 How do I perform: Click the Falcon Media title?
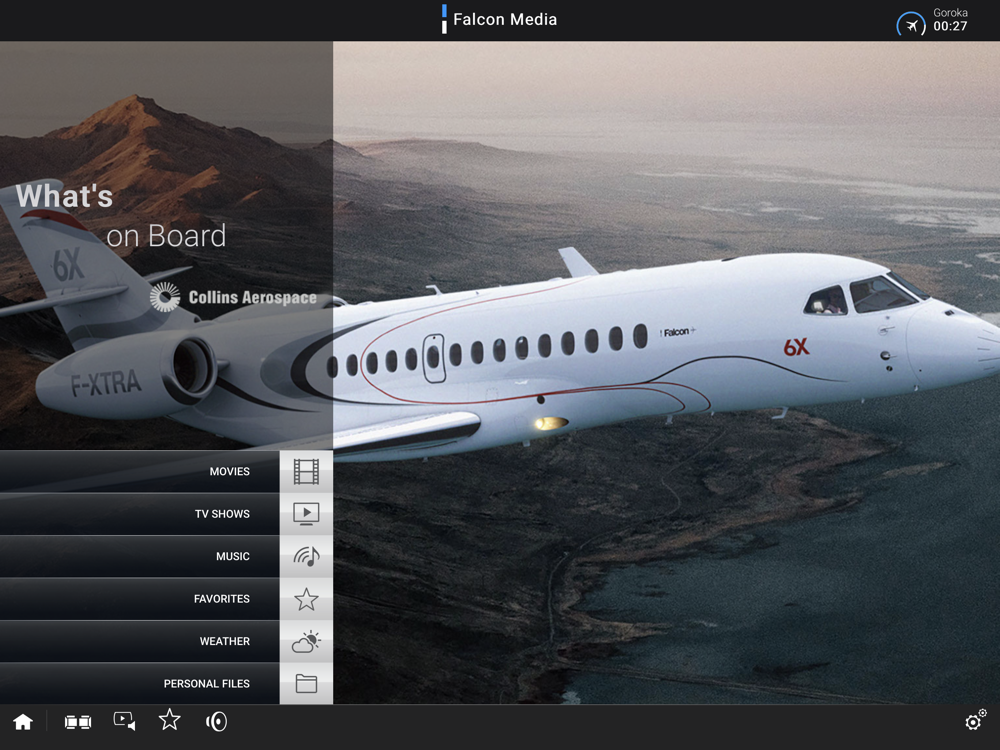pyautogui.click(x=505, y=20)
